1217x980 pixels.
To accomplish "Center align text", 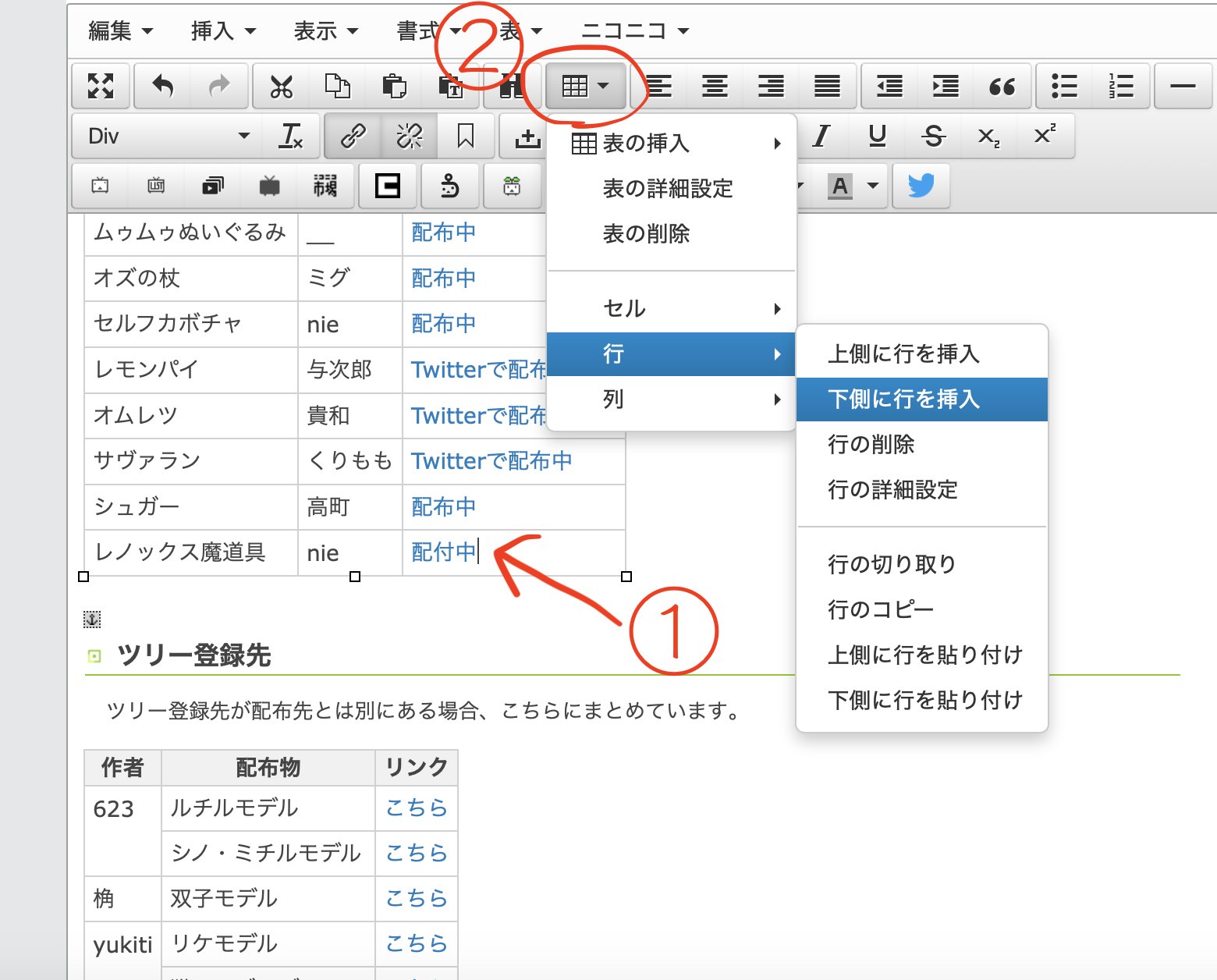I will [x=715, y=86].
